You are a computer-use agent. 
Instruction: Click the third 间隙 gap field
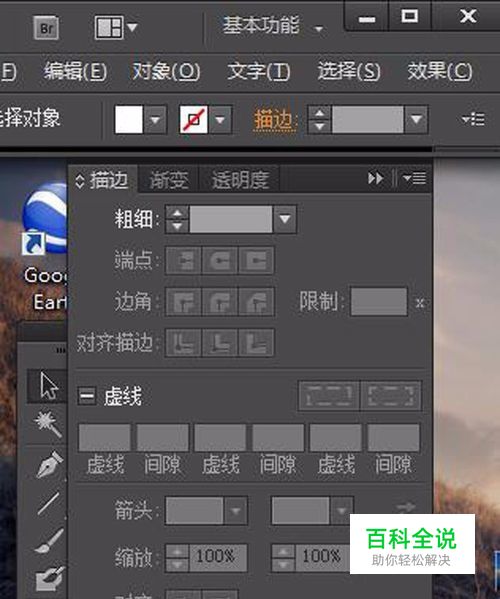(393, 437)
